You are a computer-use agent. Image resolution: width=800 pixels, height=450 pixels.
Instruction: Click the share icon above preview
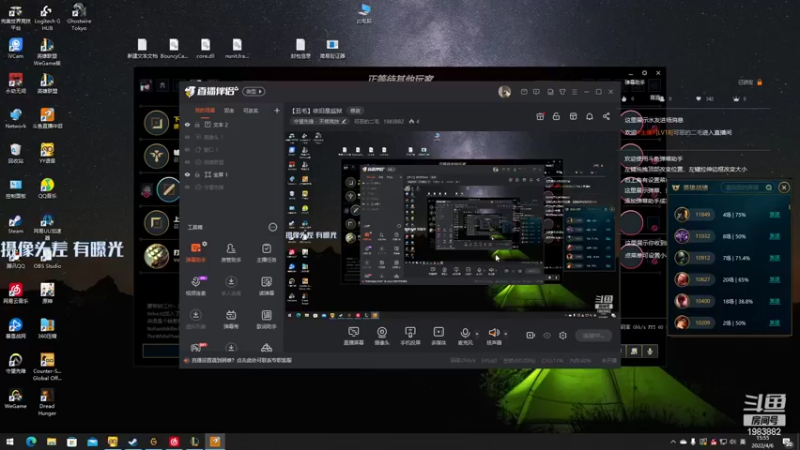click(x=606, y=116)
